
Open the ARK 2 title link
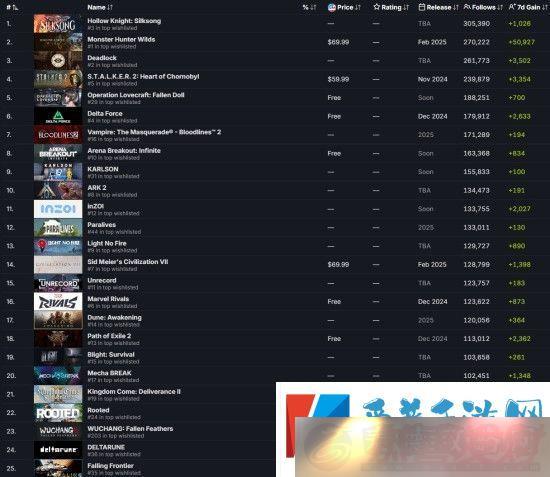pyautogui.click(x=97, y=188)
